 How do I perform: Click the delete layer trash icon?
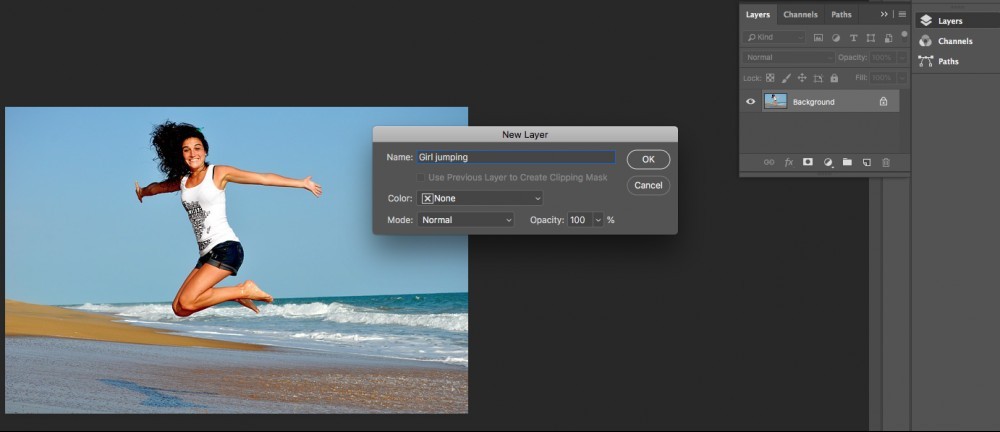[886, 162]
